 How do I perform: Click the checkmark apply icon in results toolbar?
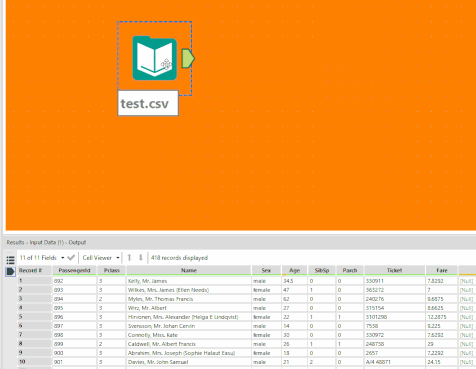pos(71,258)
